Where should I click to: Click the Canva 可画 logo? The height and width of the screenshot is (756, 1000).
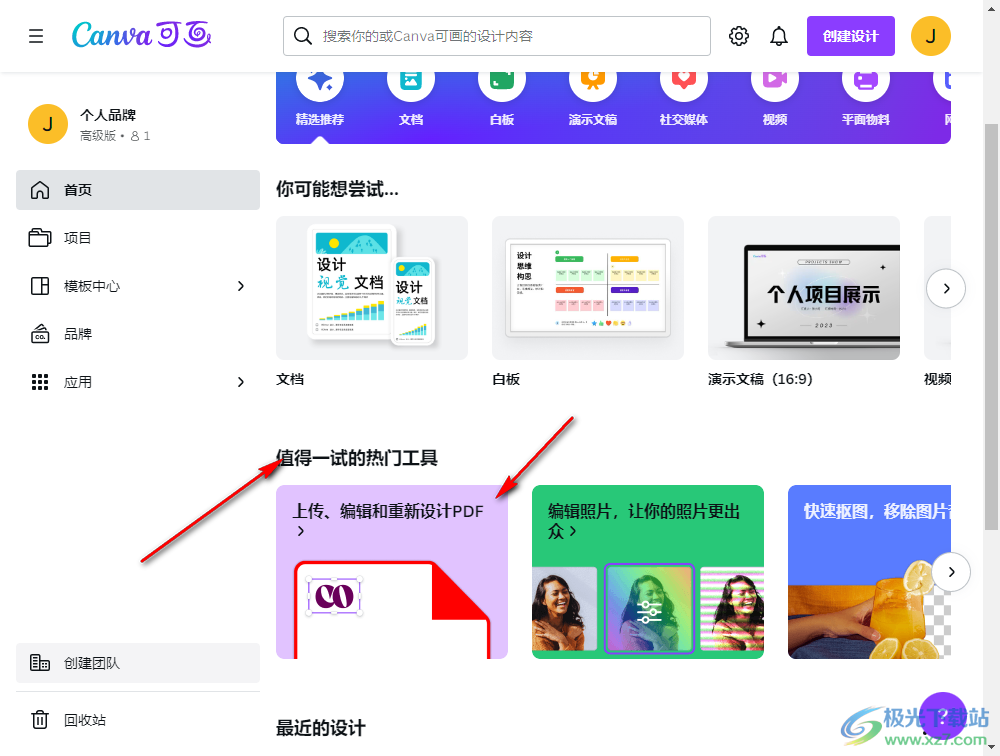(141, 35)
